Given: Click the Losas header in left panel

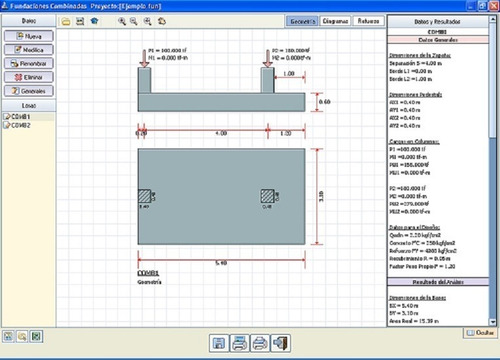Looking at the screenshot, I should tap(29, 106).
